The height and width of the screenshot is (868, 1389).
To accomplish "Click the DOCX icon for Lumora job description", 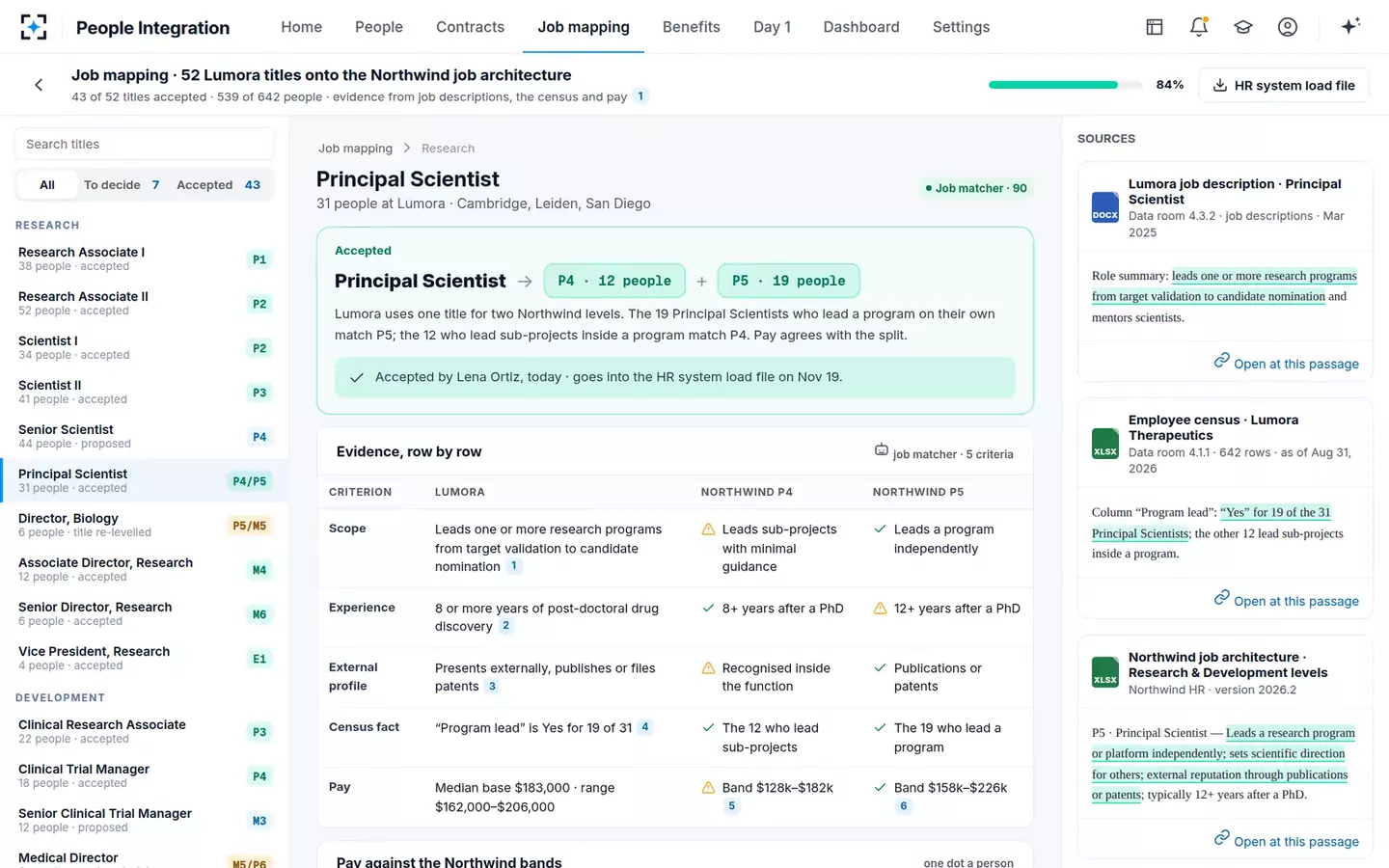I will [x=1105, y=207].
